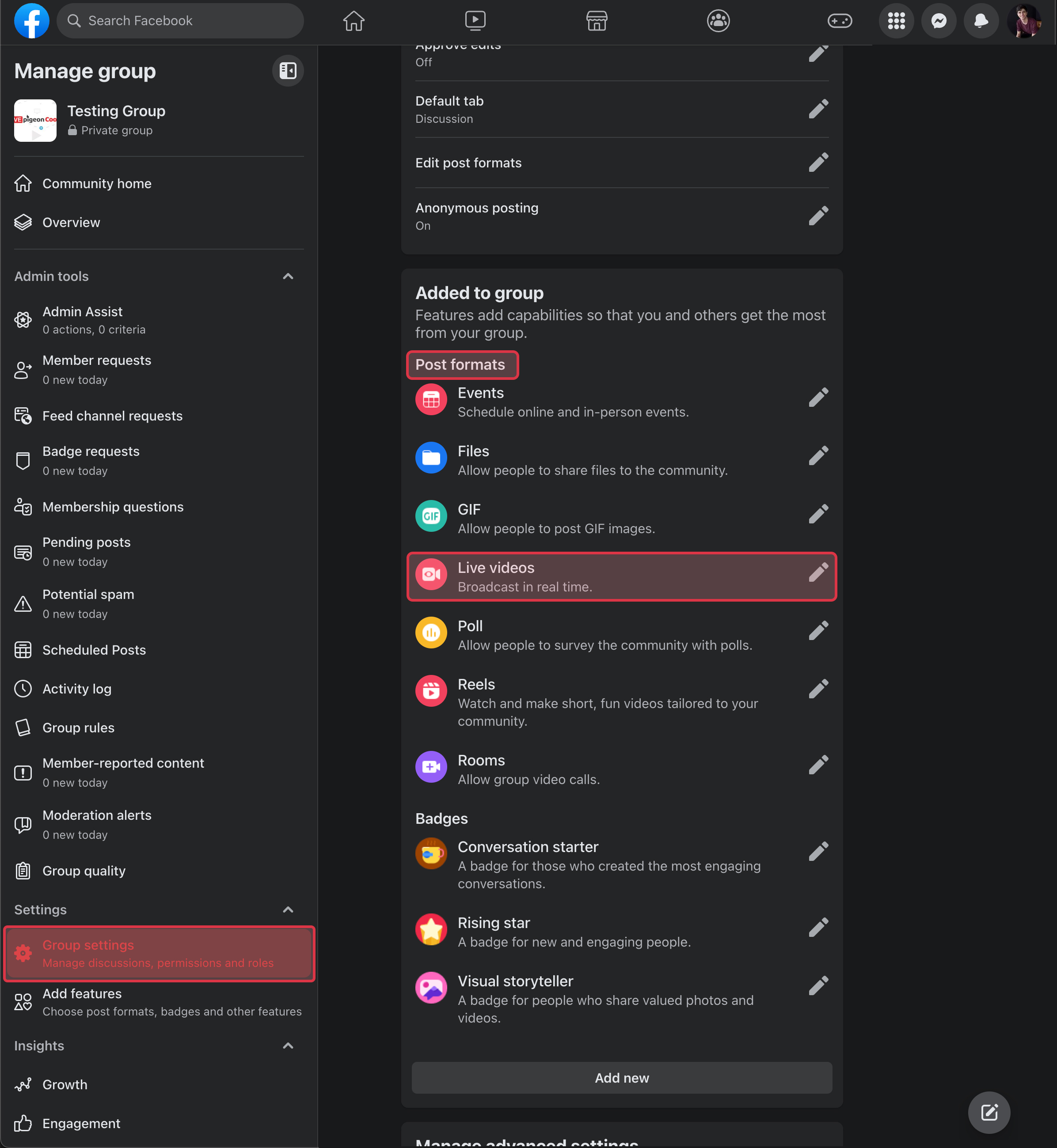Open the notifications bell icon
1057x1148 pixels.
click(x=981, y=21)
